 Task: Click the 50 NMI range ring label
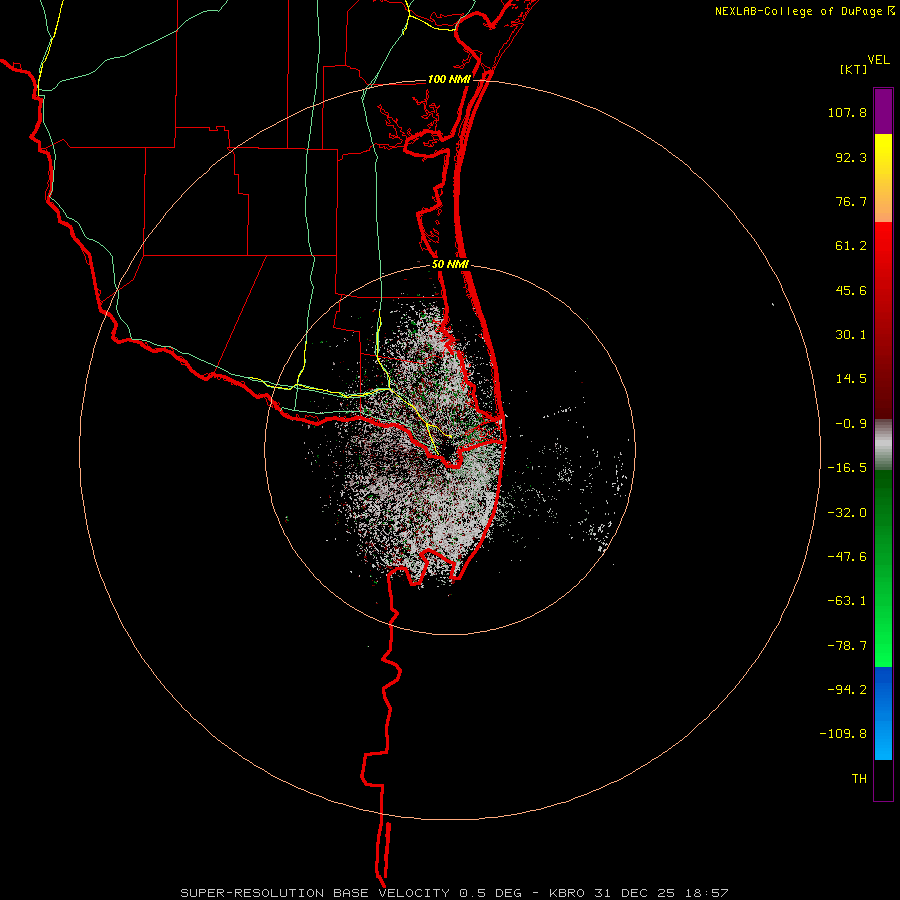point(450,265)
